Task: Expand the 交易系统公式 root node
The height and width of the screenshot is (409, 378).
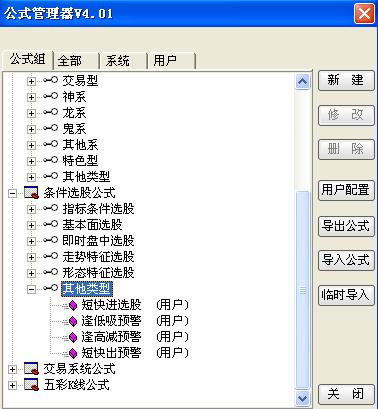Action: (12, 369)
